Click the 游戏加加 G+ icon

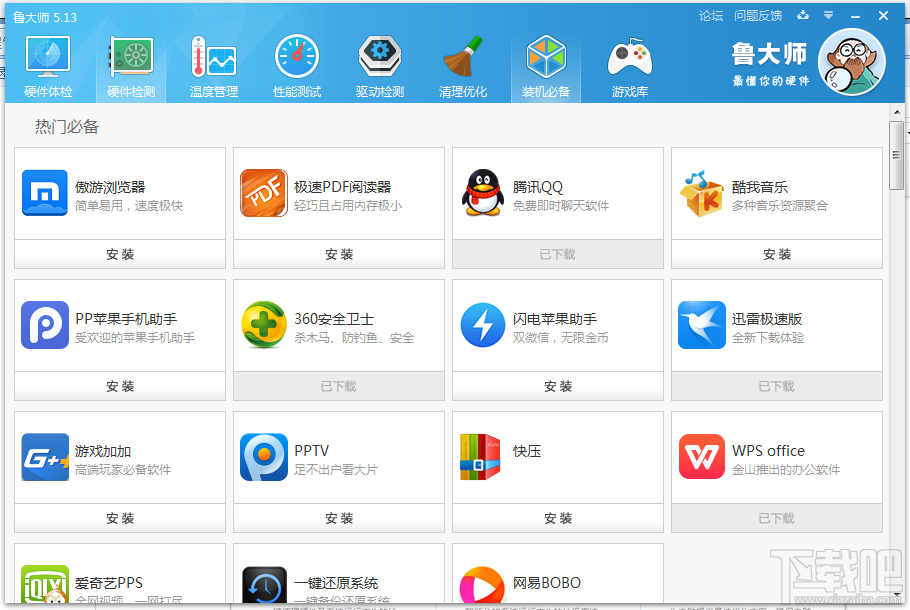pos(45,457)
